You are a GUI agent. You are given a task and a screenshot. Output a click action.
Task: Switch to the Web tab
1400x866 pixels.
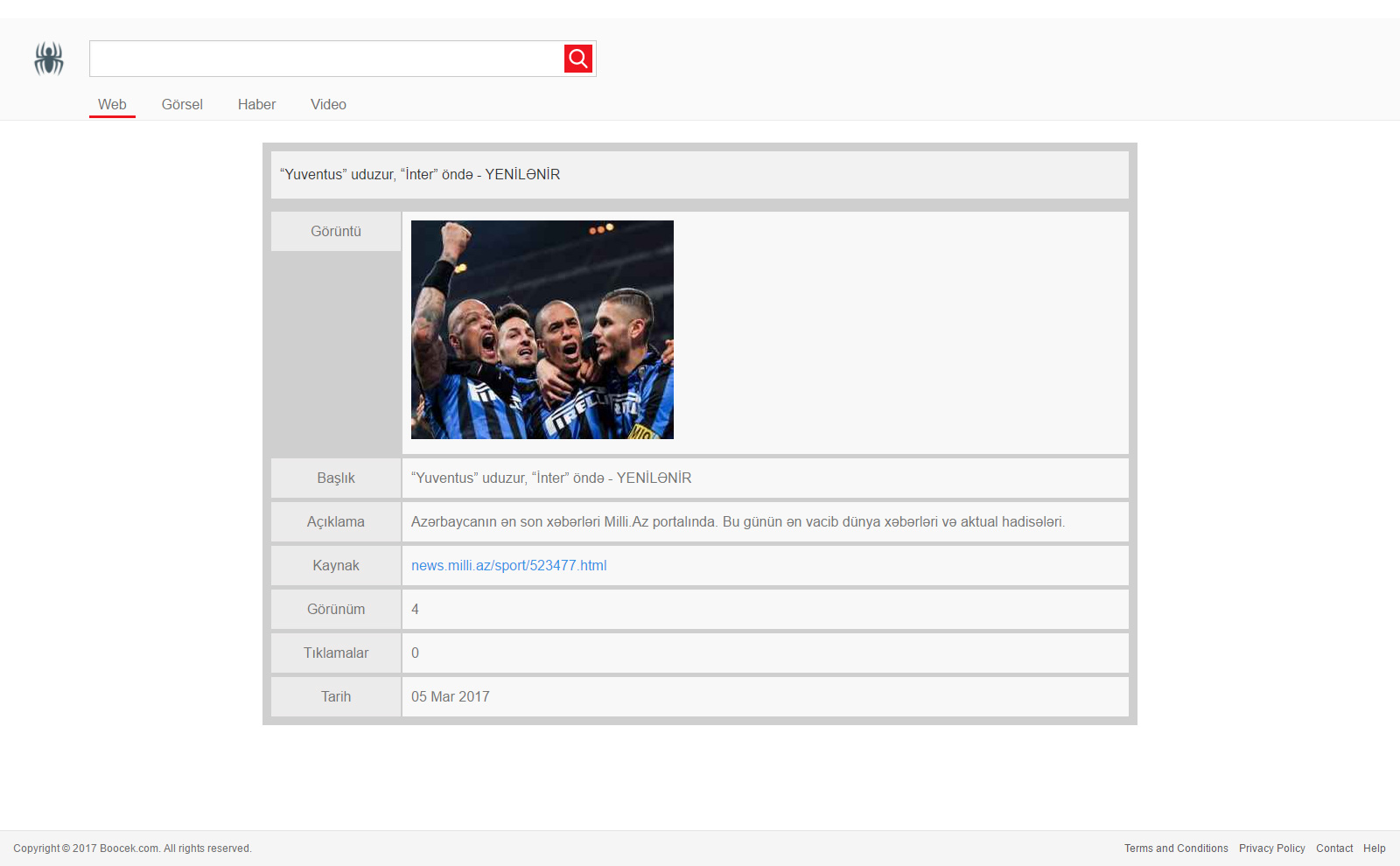click(112, 104)
